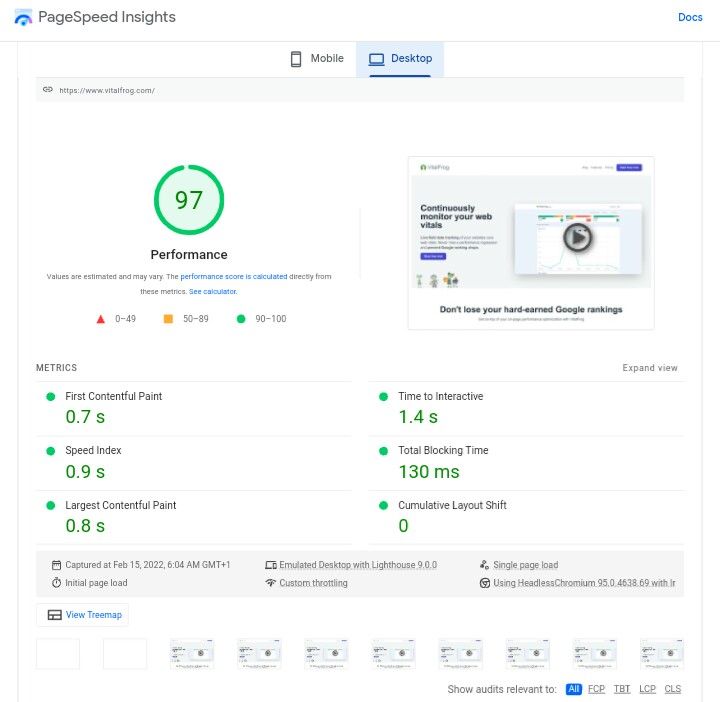Click the mobile phone icon

click(x=296, y=59)
